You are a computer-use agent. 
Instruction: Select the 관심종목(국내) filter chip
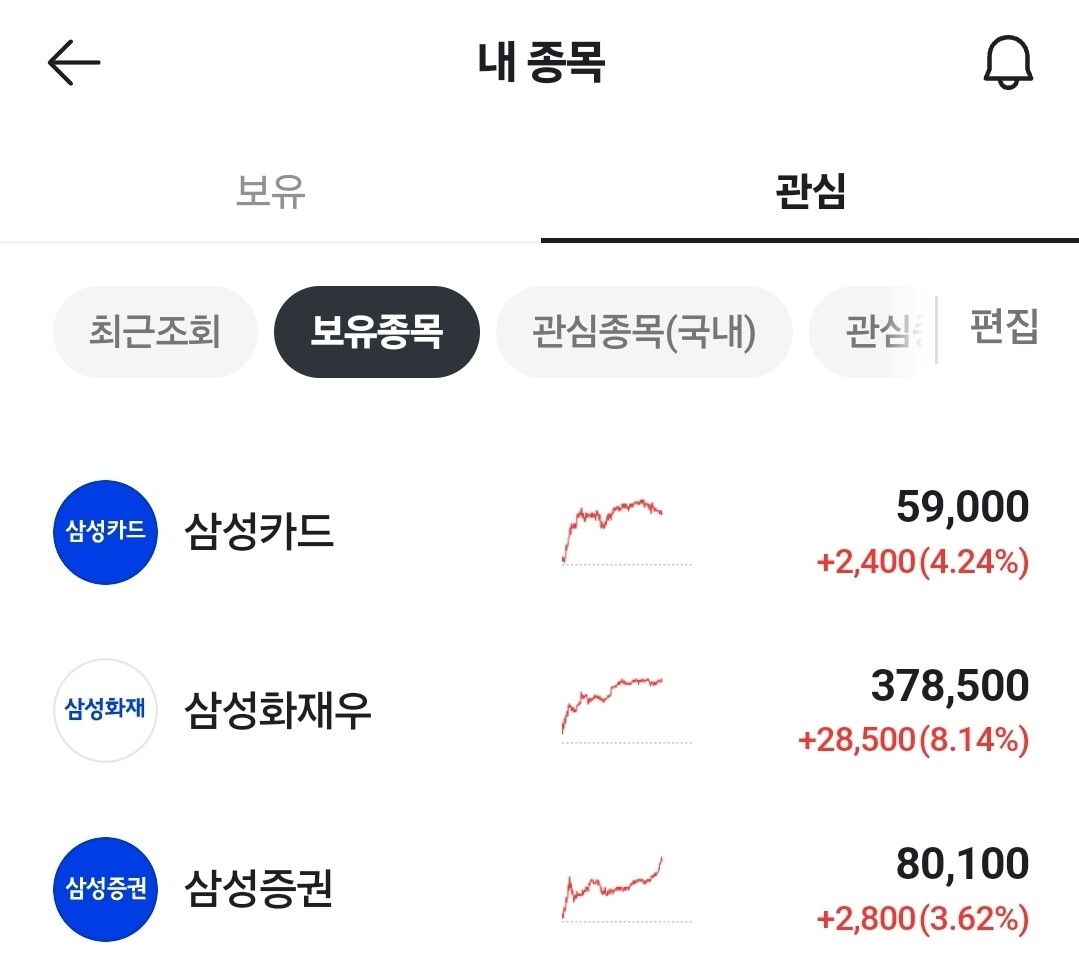pos(644,332)
